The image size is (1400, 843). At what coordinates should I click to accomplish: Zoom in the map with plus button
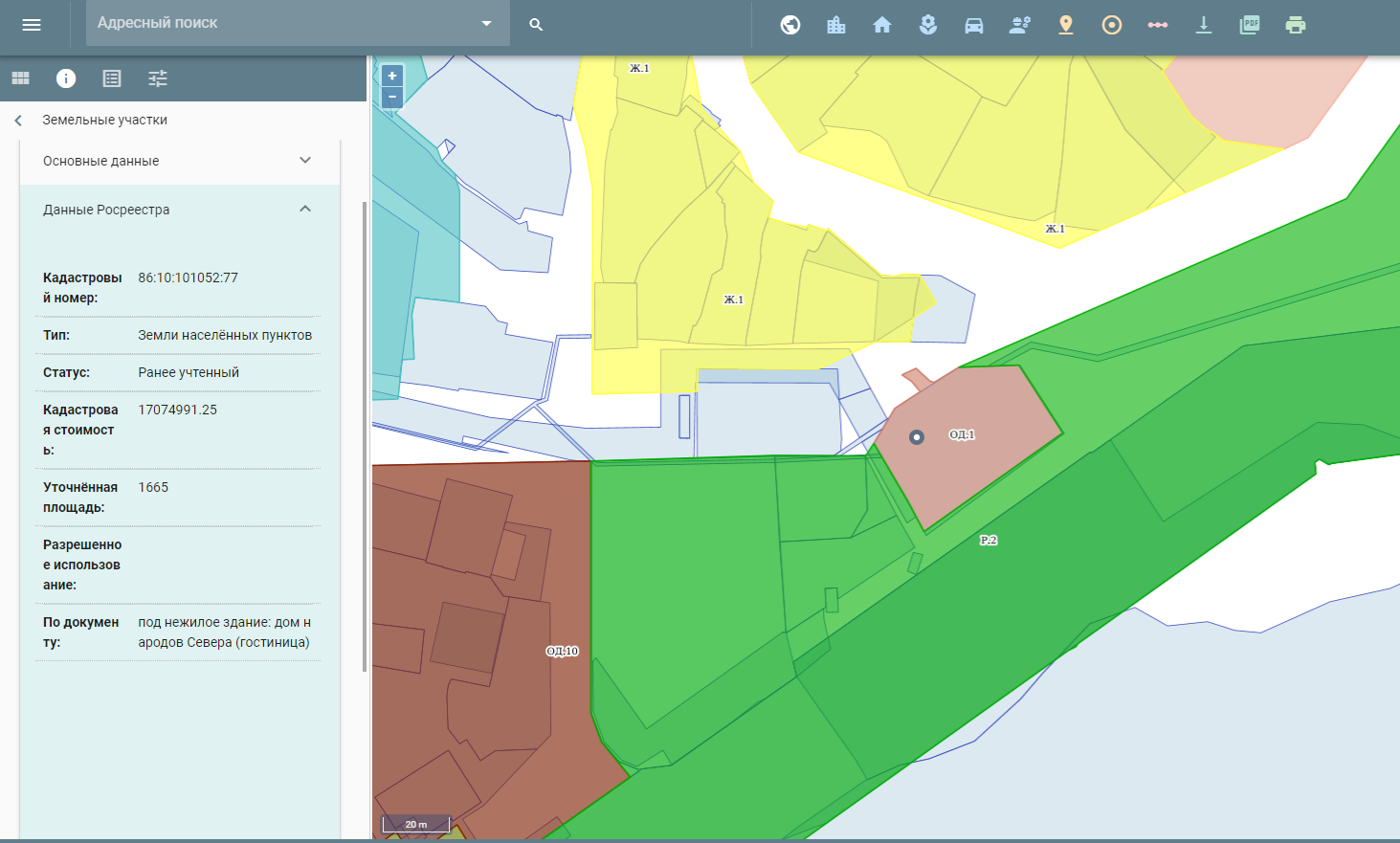392,76
